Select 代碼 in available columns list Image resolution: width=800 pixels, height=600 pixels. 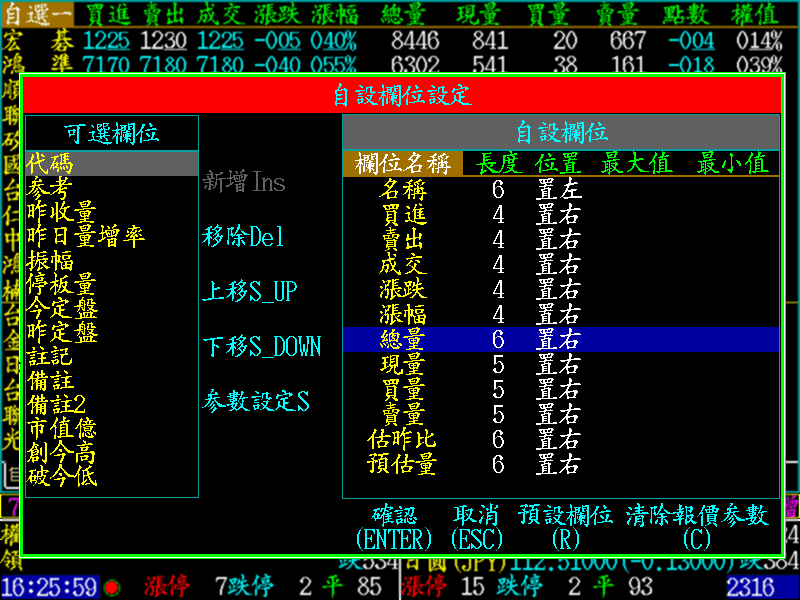(50, 164)
